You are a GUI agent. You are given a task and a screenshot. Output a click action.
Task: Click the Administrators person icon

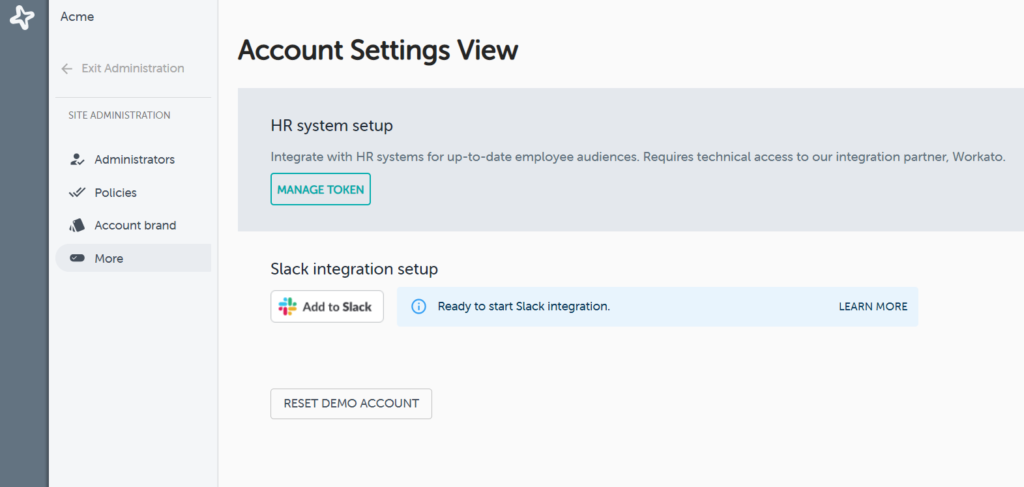[x=77, y=159]
